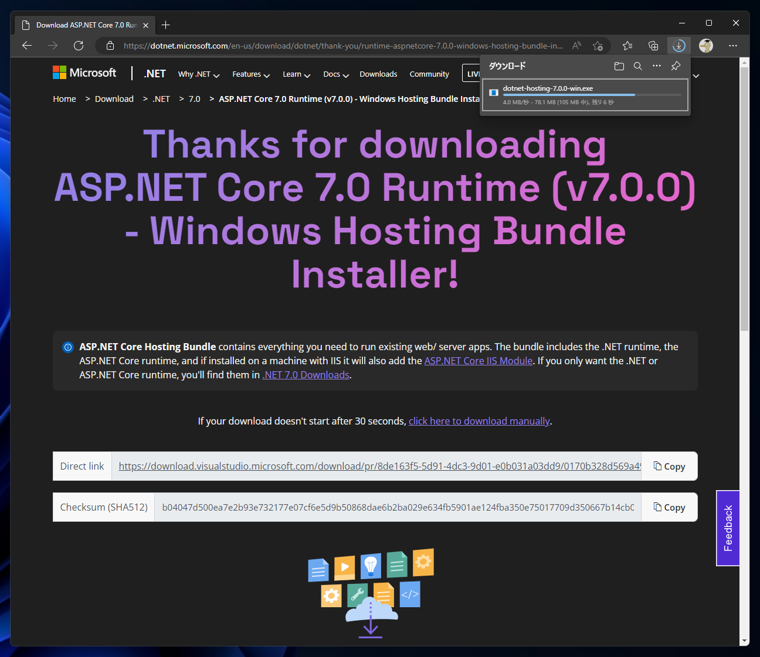The width and height of the screenshot is (760, 657).
Task: Open downloads folder icon in popup
Action: pos(619,66)
